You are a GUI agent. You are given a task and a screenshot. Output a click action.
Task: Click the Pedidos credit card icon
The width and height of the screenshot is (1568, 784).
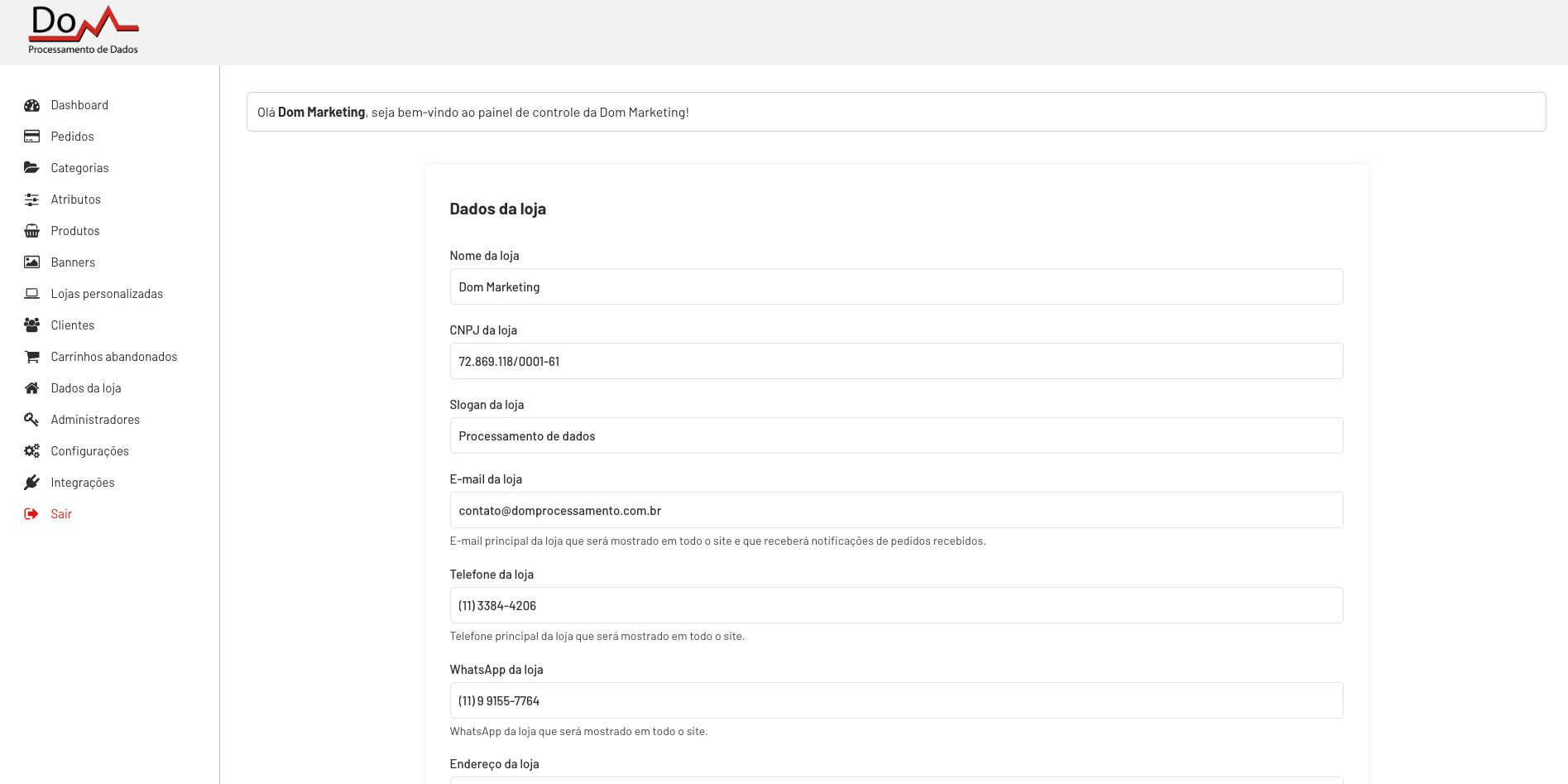[31, 137]
